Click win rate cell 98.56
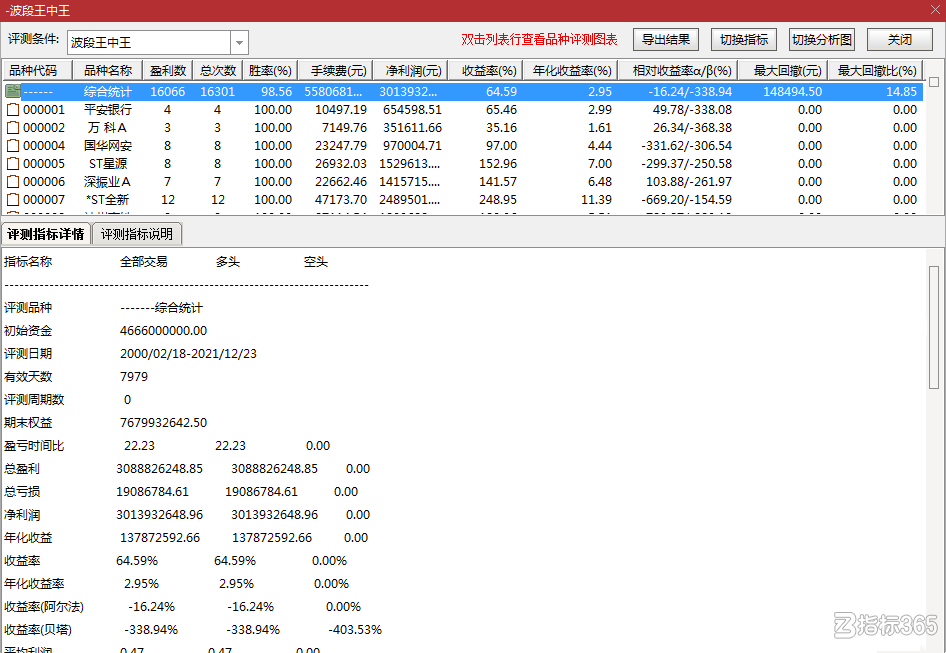946x653 pixels. click(x=276, y=92)
